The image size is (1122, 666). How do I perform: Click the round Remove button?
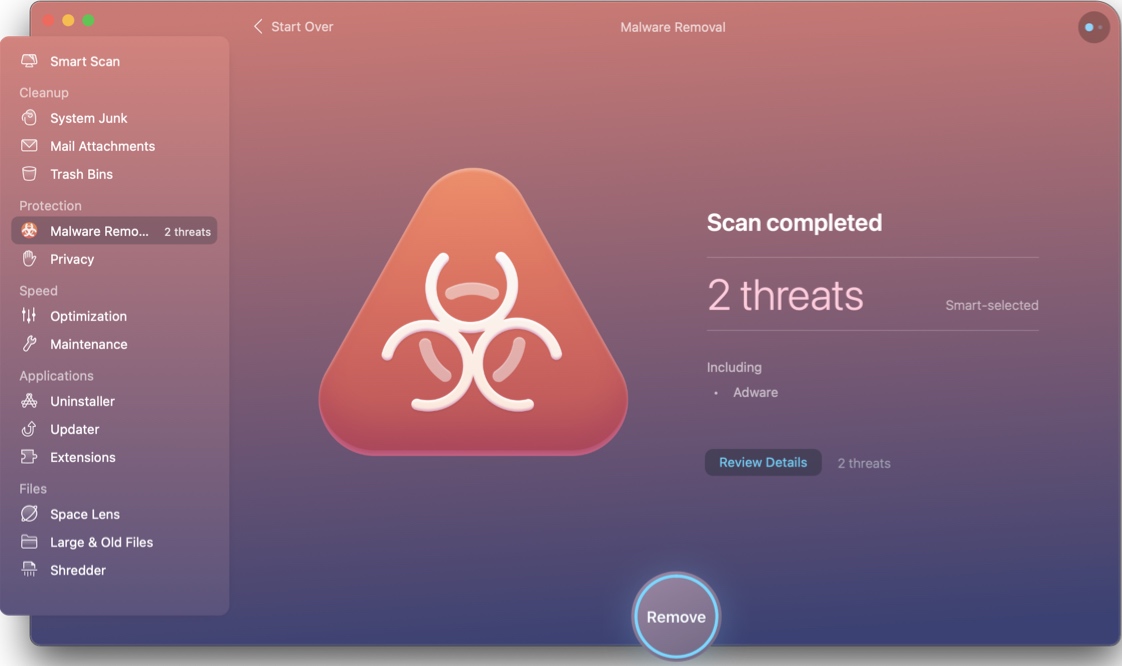tap(676, 616)
